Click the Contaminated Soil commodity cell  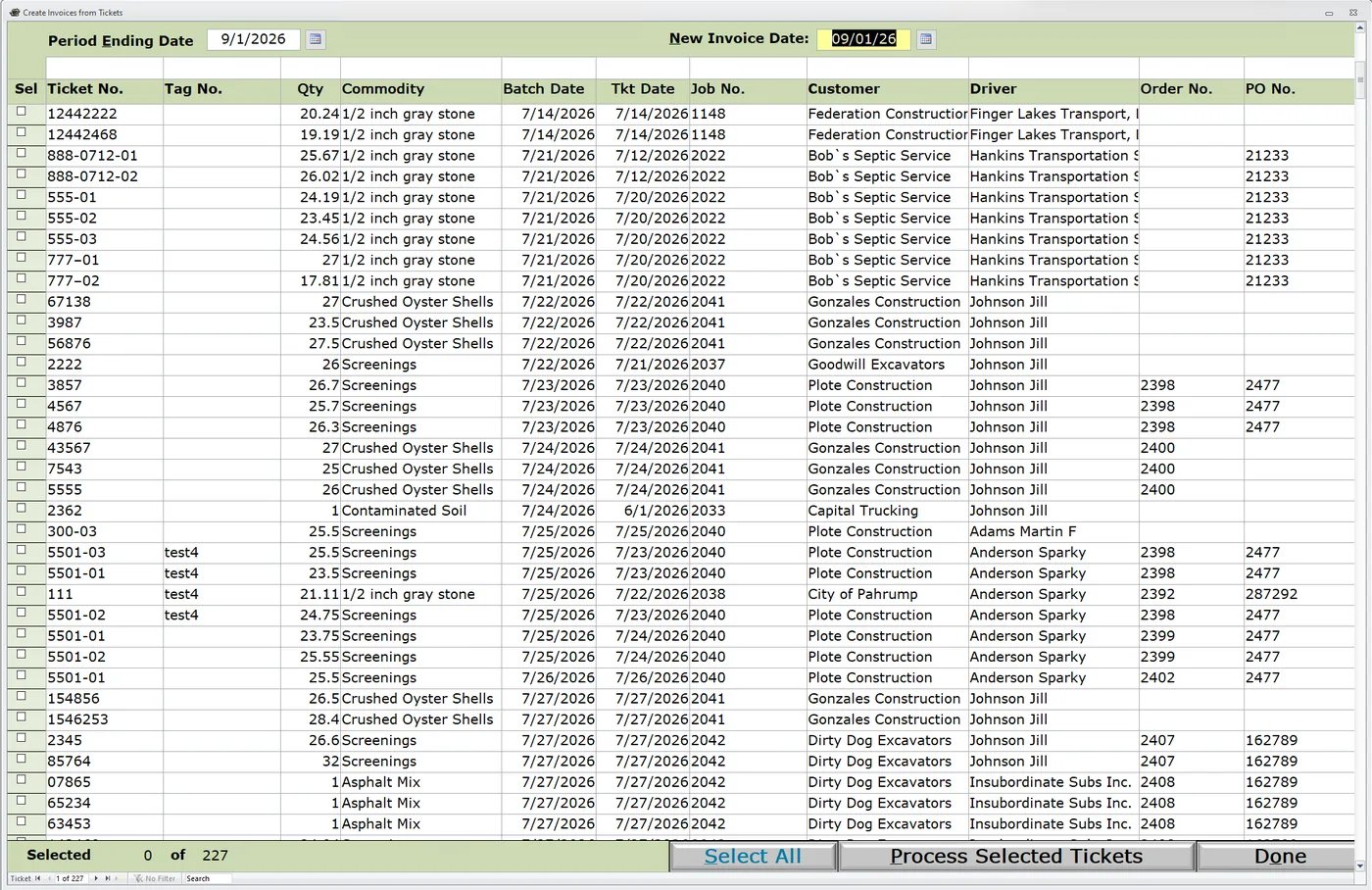(x=420, y=511)
